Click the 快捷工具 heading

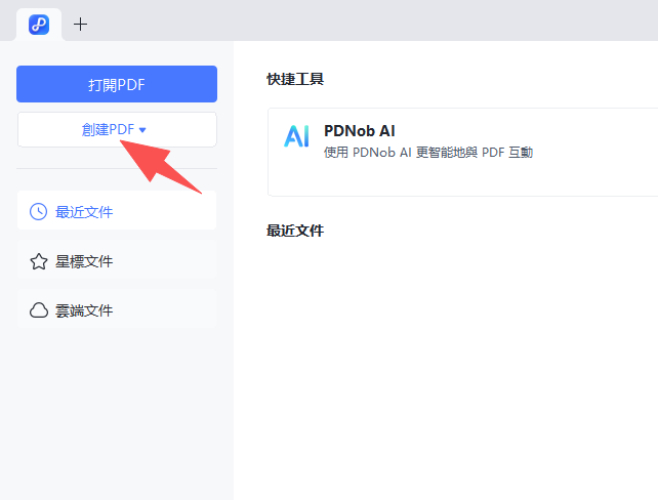coord(295,79)
